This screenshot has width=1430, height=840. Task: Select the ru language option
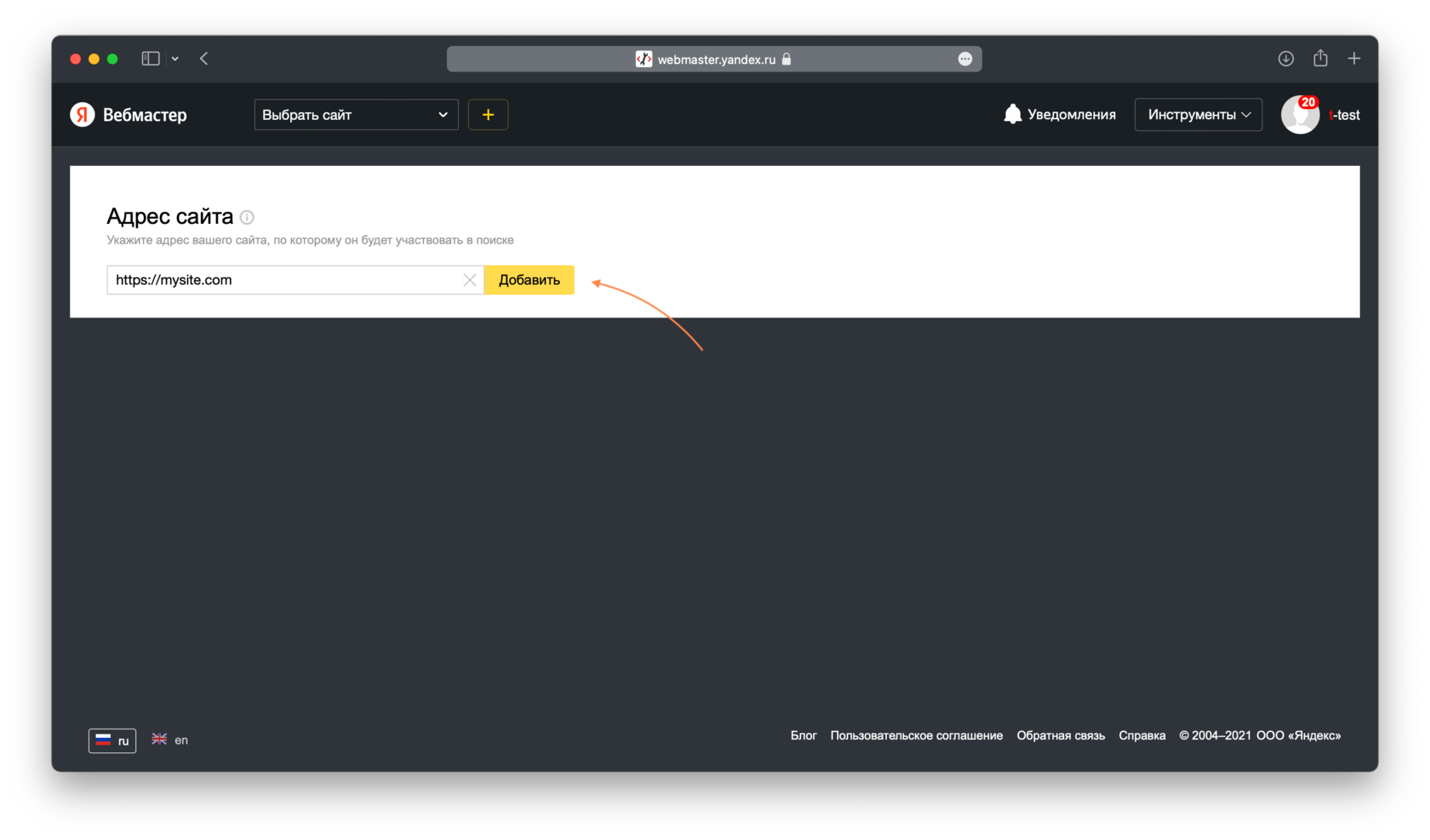[x=112, y=740]
